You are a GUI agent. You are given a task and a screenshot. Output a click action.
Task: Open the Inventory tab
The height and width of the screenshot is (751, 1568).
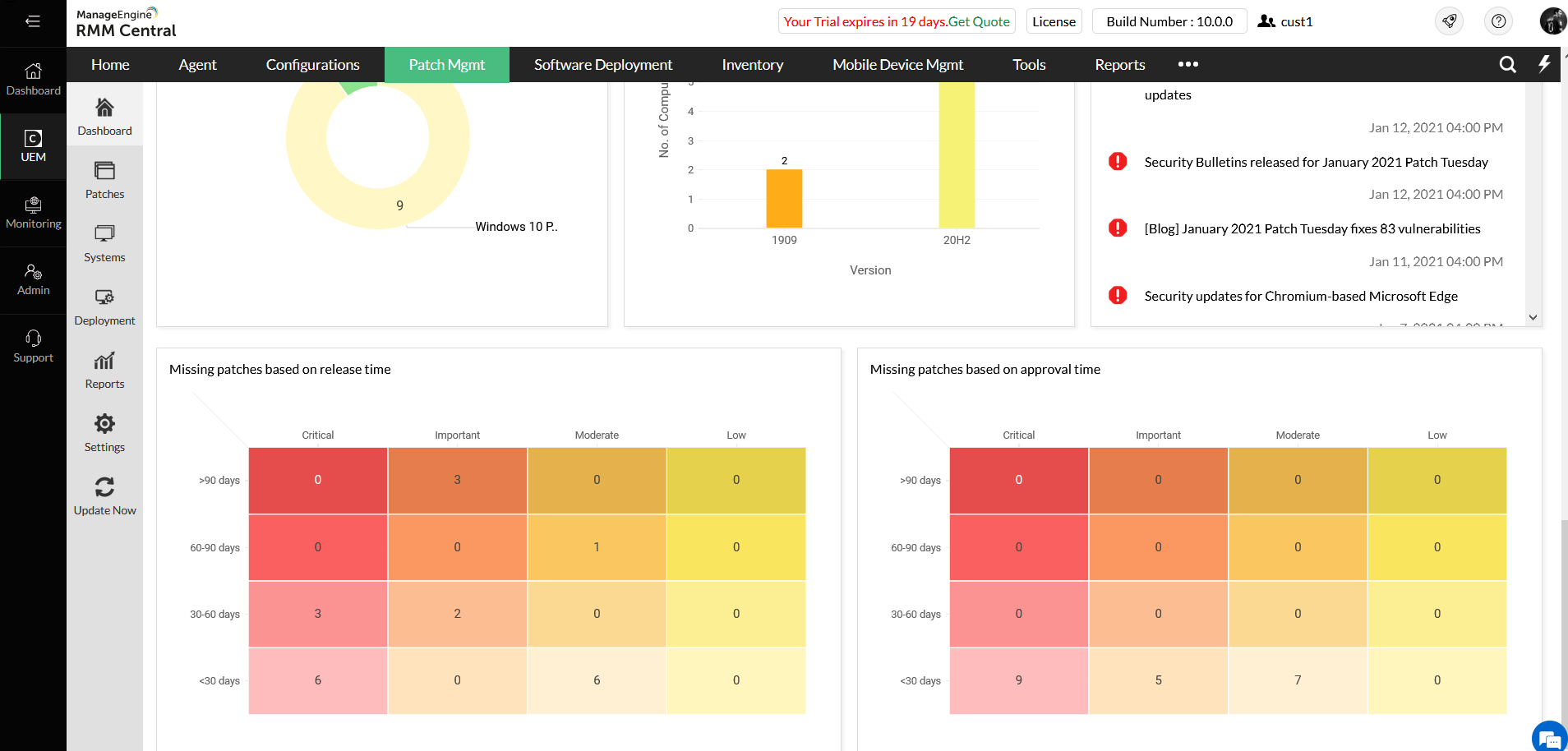(x=753, y=64)
